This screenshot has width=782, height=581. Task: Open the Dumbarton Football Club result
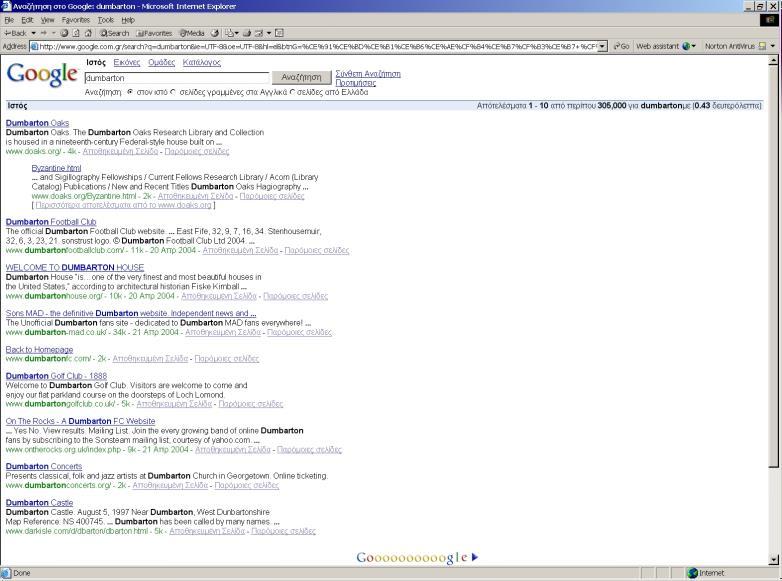click(x=51, y=222)
